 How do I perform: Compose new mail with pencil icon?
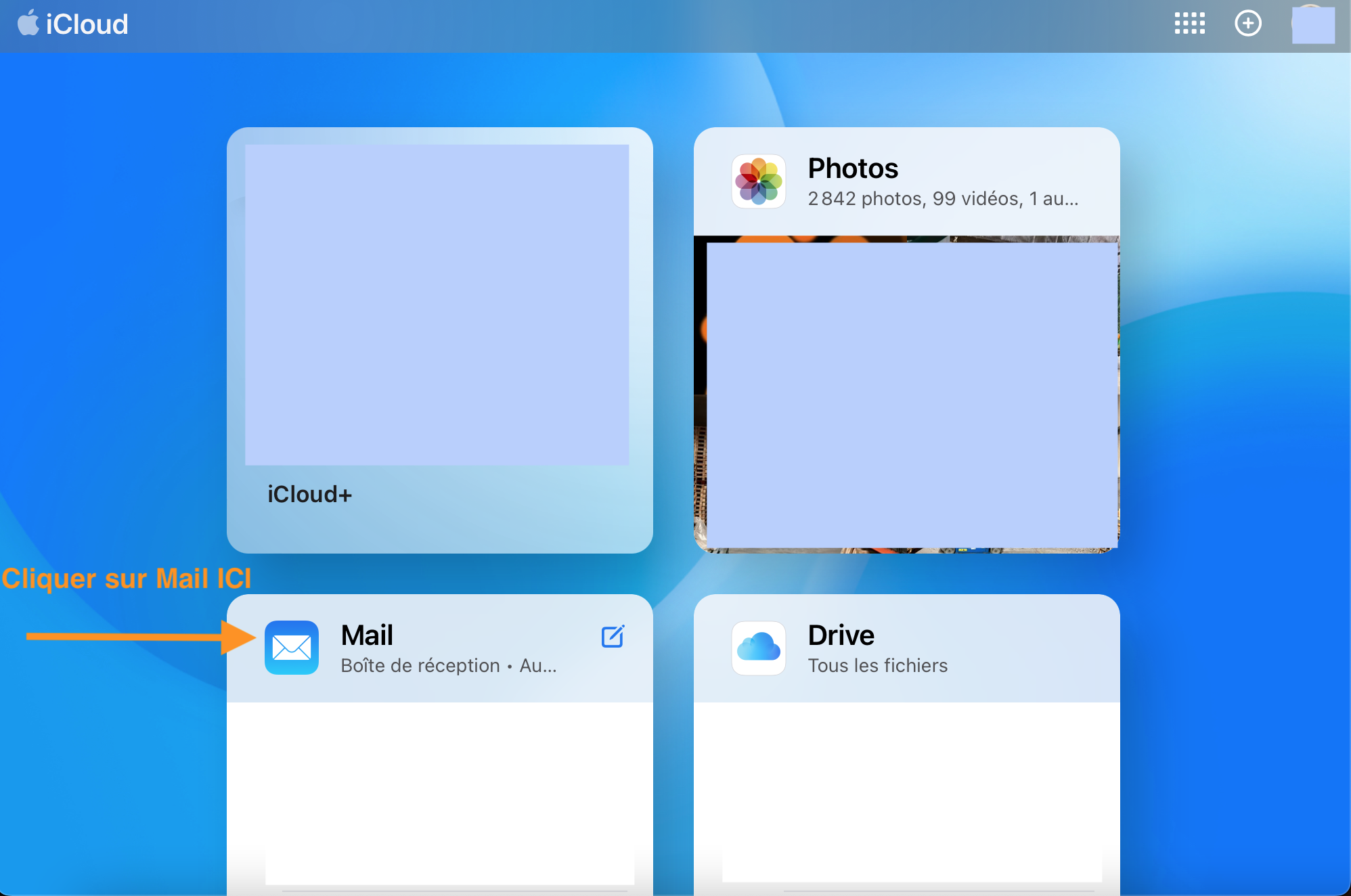pos(613,636)
